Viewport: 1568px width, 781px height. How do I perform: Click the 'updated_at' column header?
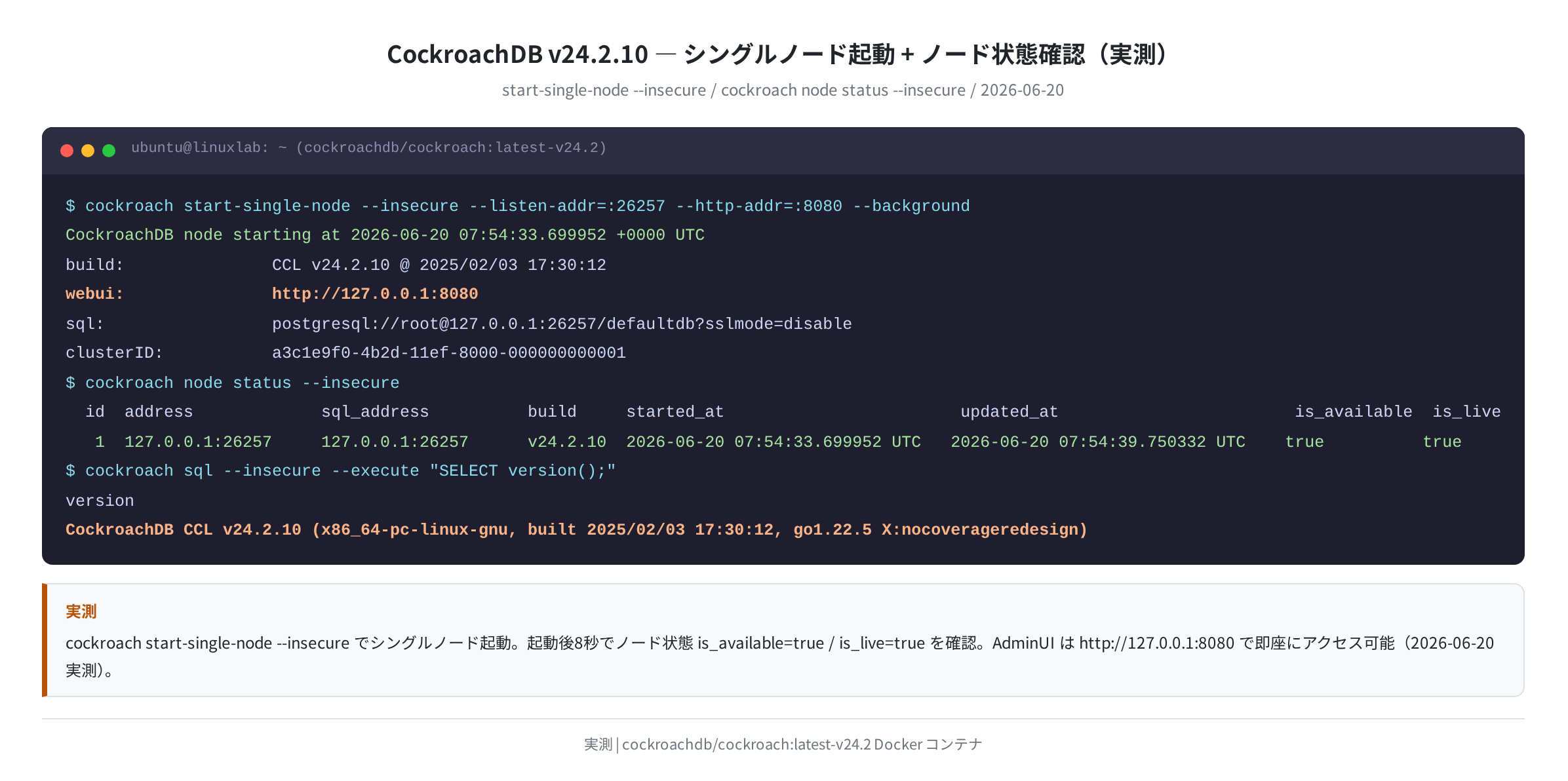[x=1009, y=411]
